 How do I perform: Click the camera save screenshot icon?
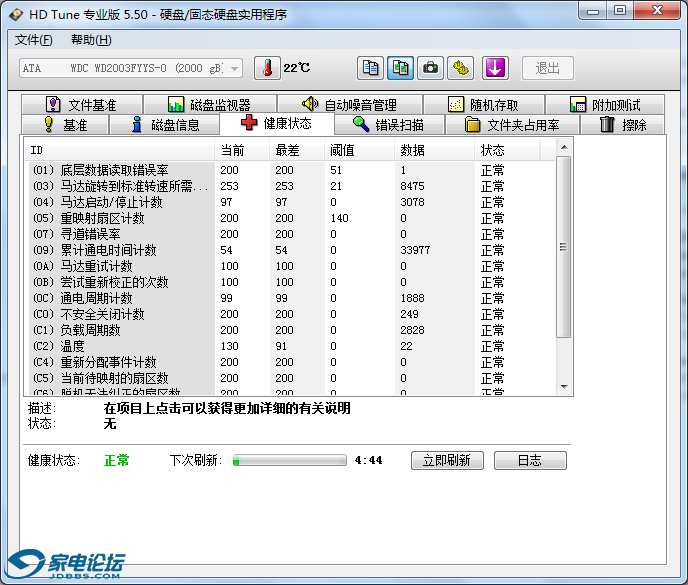point(430,68)
